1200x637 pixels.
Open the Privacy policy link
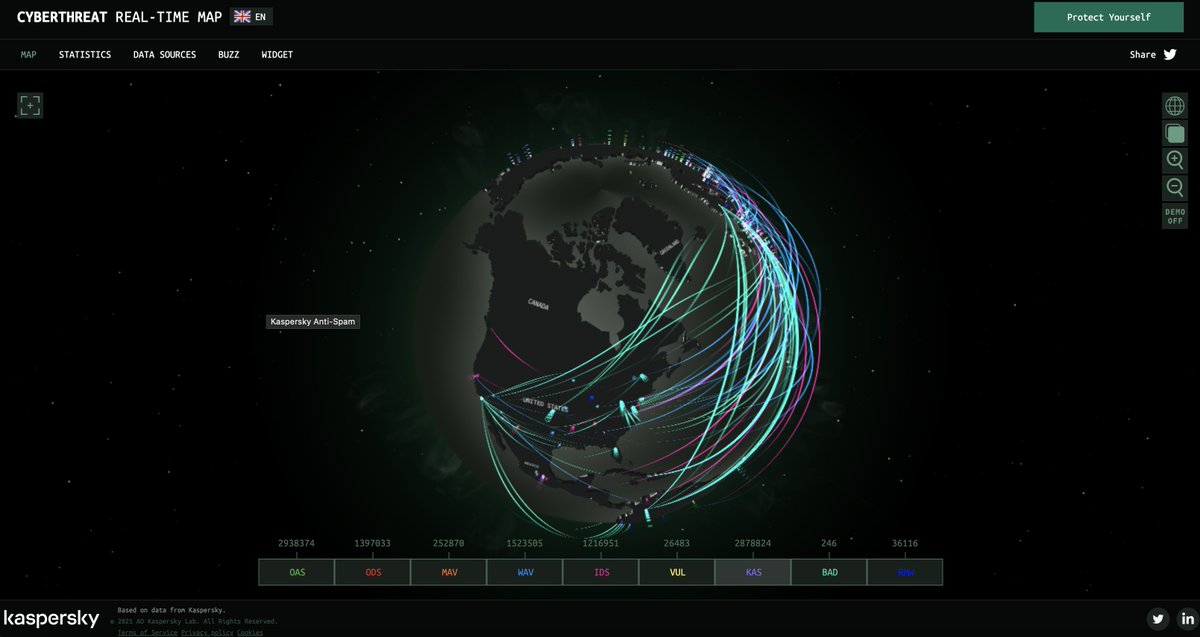point(207,632)
